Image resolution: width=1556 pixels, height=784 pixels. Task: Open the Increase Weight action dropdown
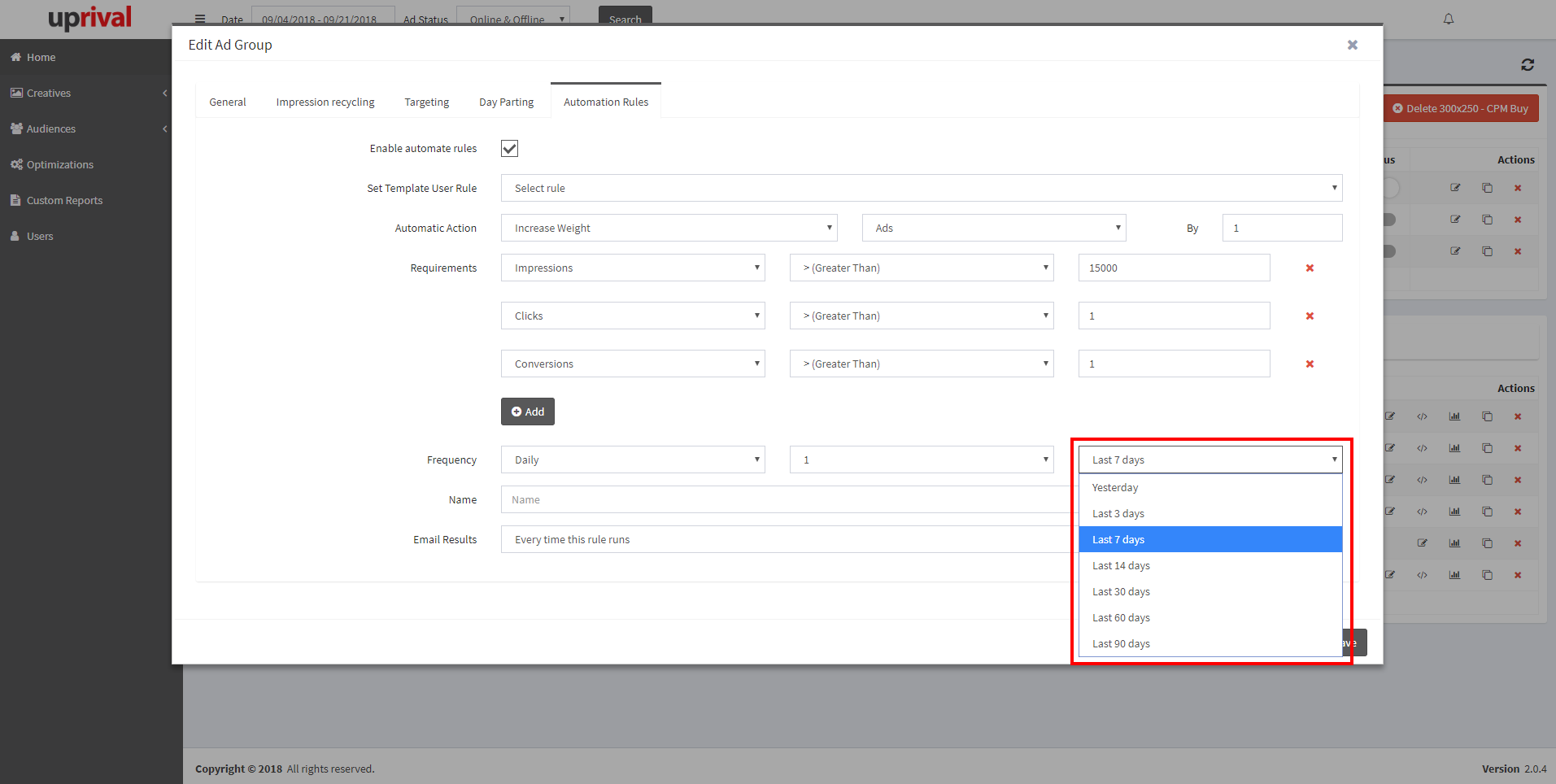pyautogui.click(x=669, y=228)
